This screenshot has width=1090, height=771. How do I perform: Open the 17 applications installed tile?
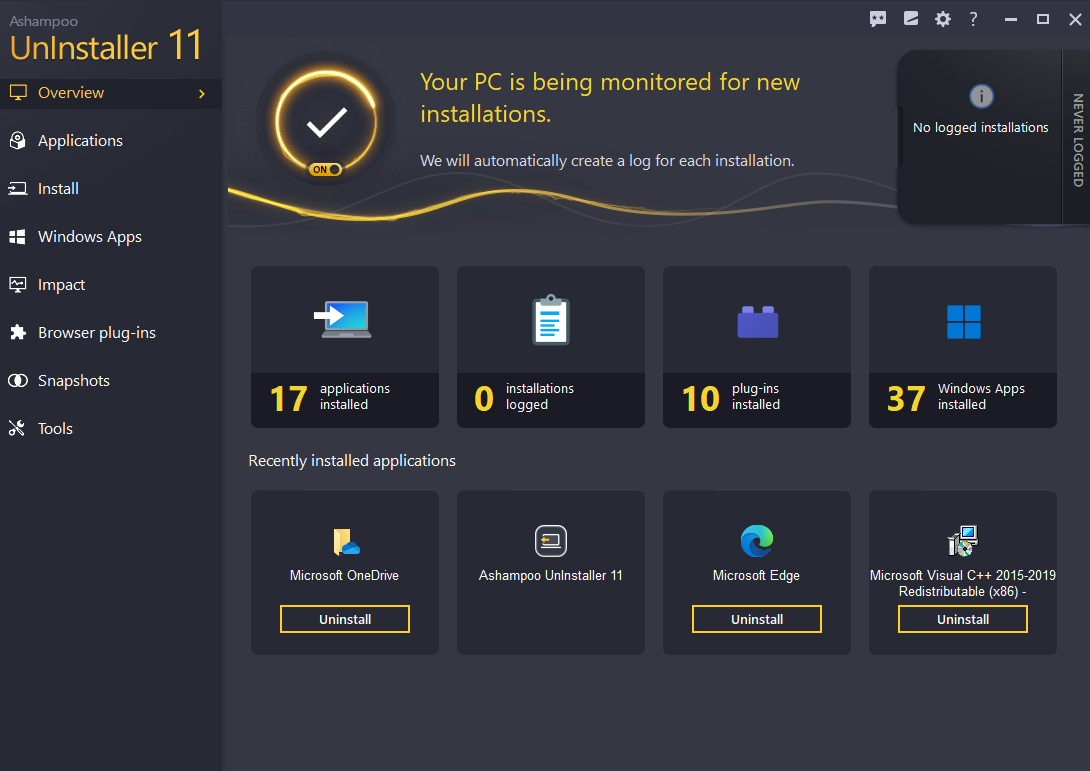pyautogui.click(x=344, y=347)
